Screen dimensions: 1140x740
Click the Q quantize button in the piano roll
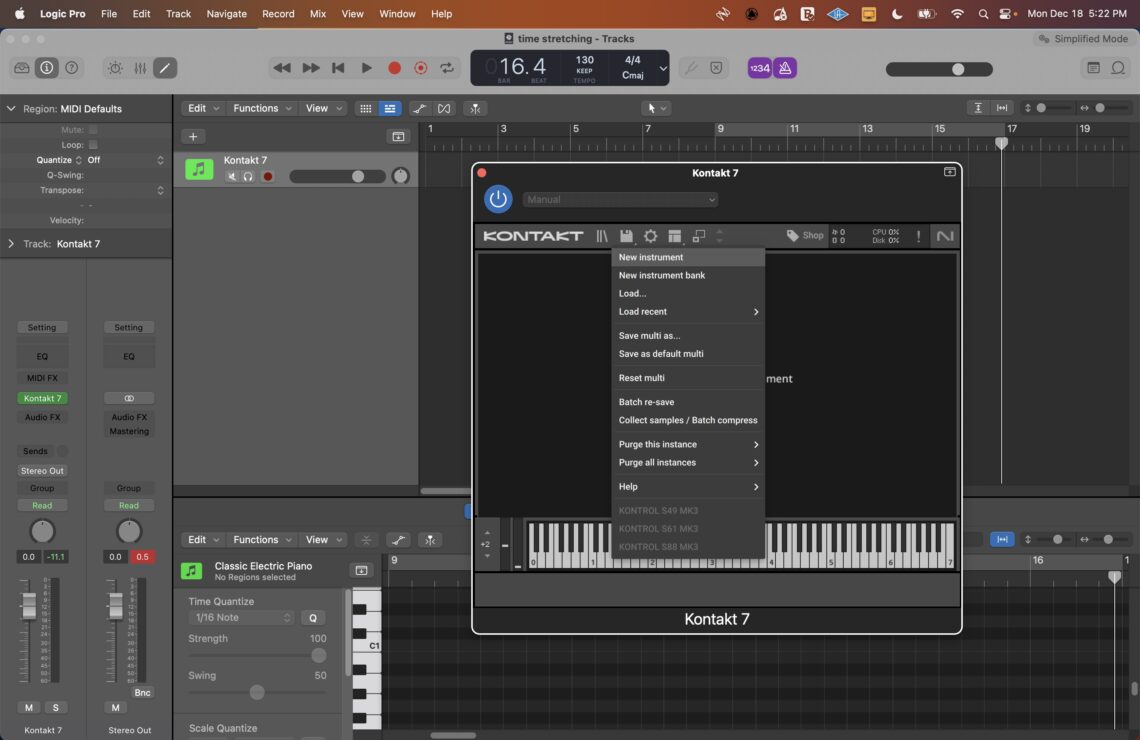point(313,617)
